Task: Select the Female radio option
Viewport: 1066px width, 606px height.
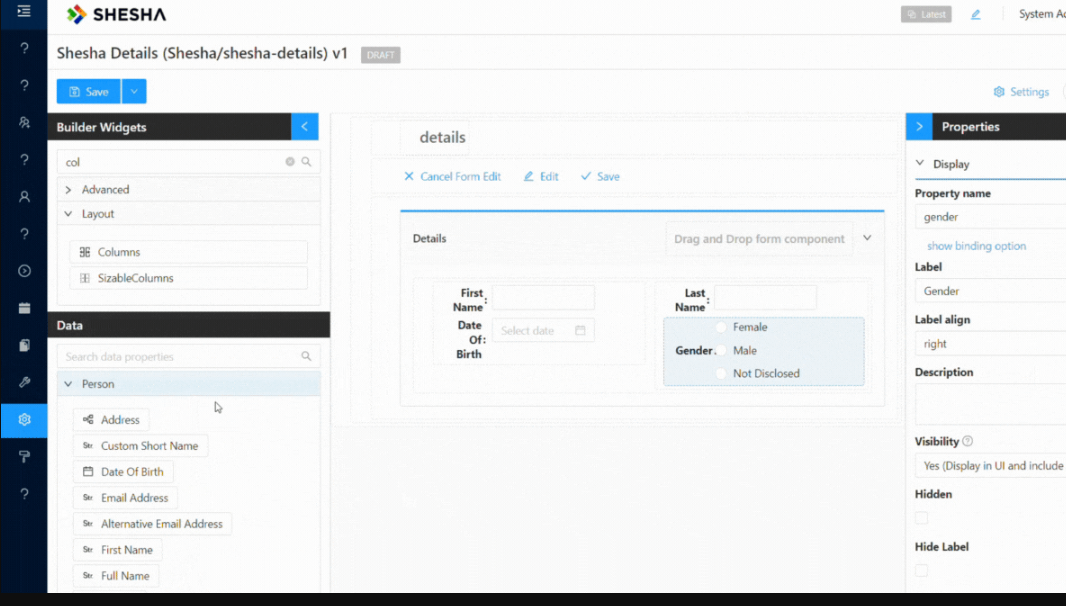Action: point(721,327)
